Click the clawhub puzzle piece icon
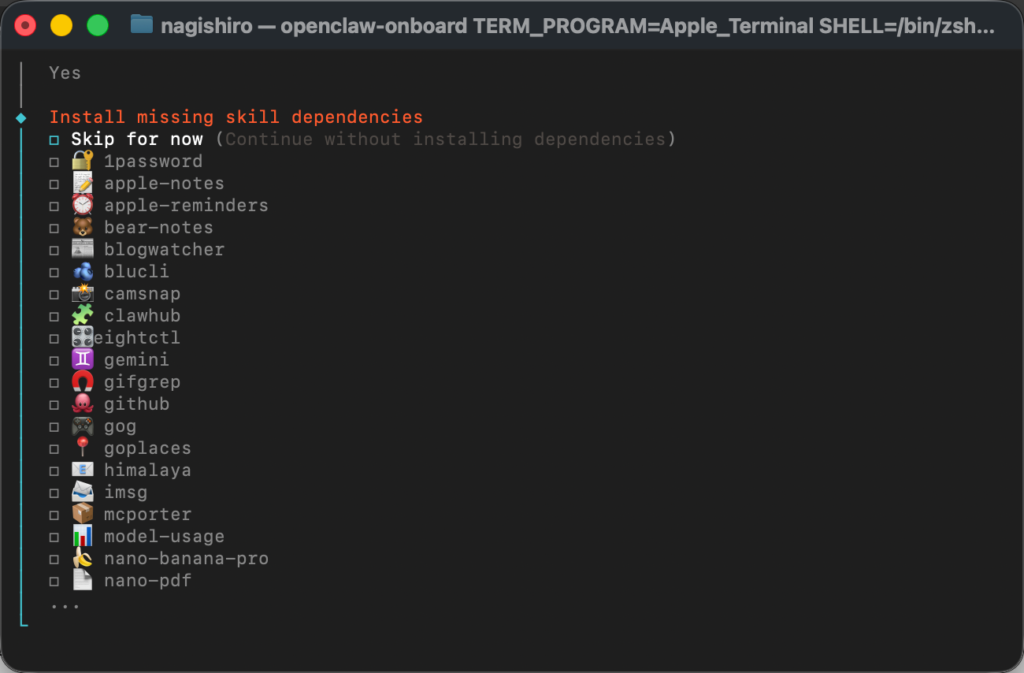 [83, 315]
